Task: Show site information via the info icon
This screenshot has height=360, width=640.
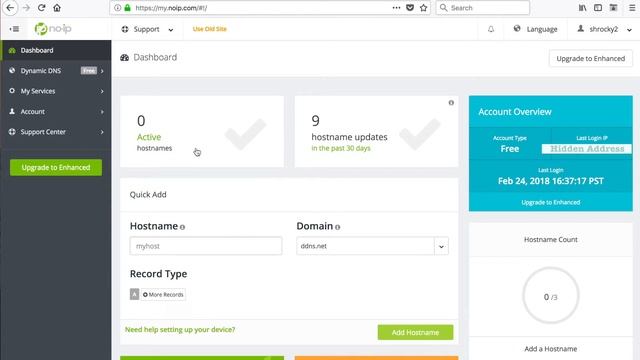Action: (118, 8)
